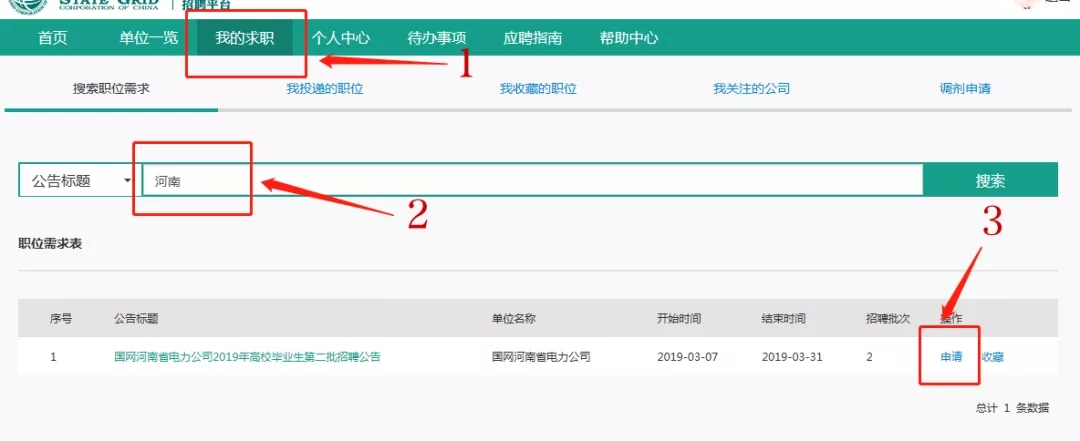Switch to the 搜索职位需求 tab
This screenshot has width=1080, height=441.
(x=111, y=88)
